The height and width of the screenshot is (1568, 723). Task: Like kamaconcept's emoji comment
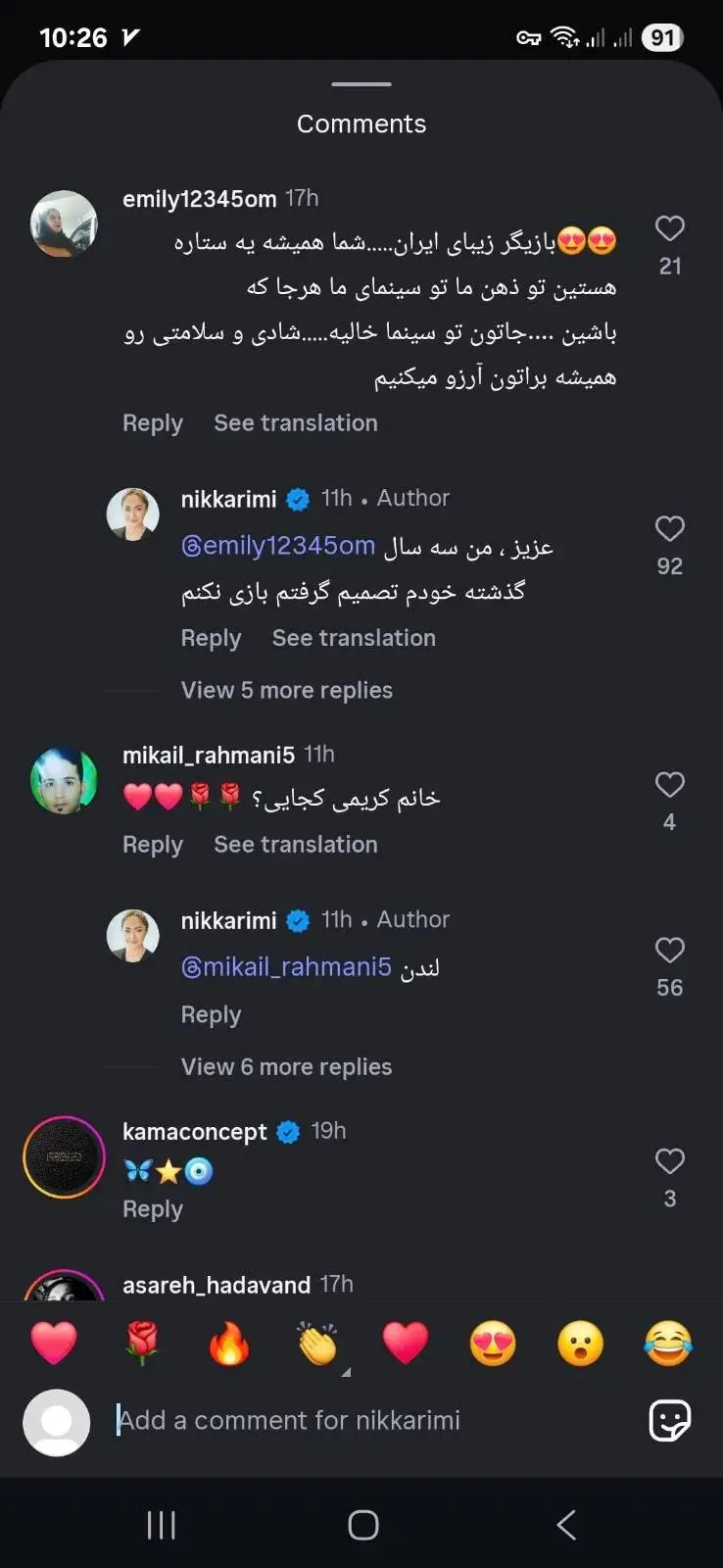(x=669, y=1161)
